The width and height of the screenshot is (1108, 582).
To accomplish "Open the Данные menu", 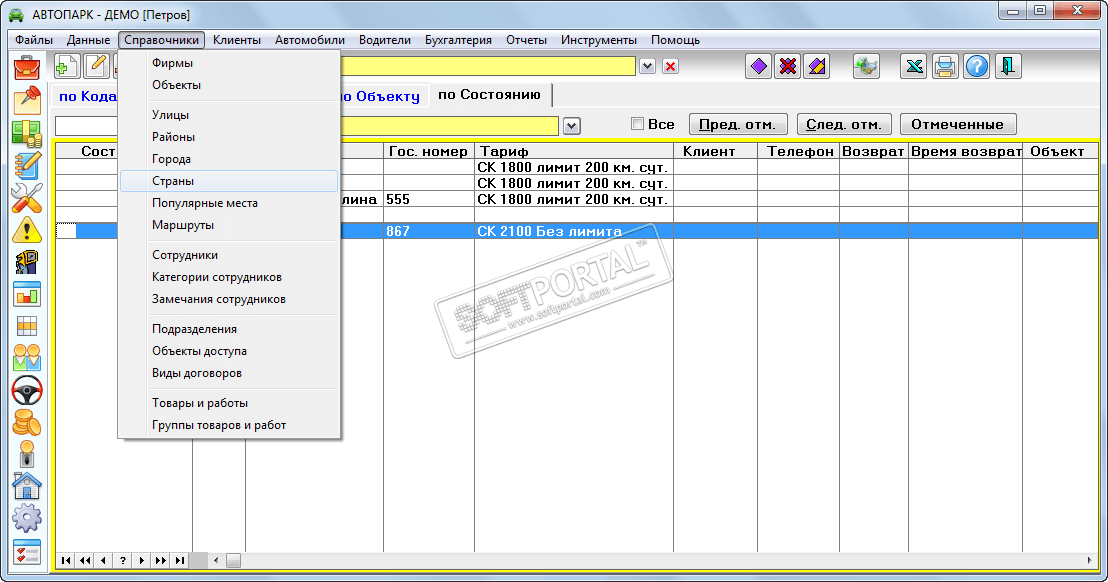I will click(x=88, y=40).
